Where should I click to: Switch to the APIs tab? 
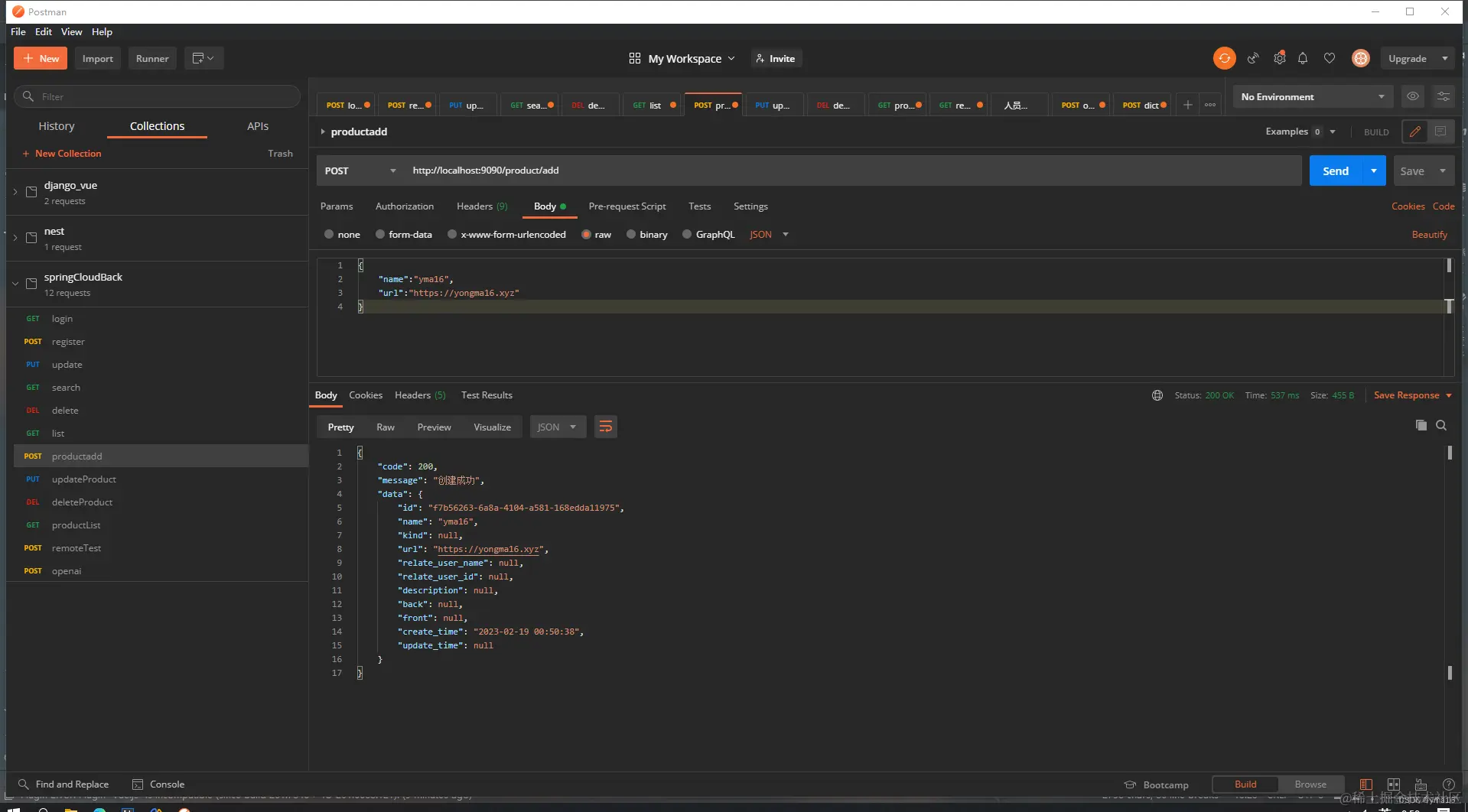258,126
